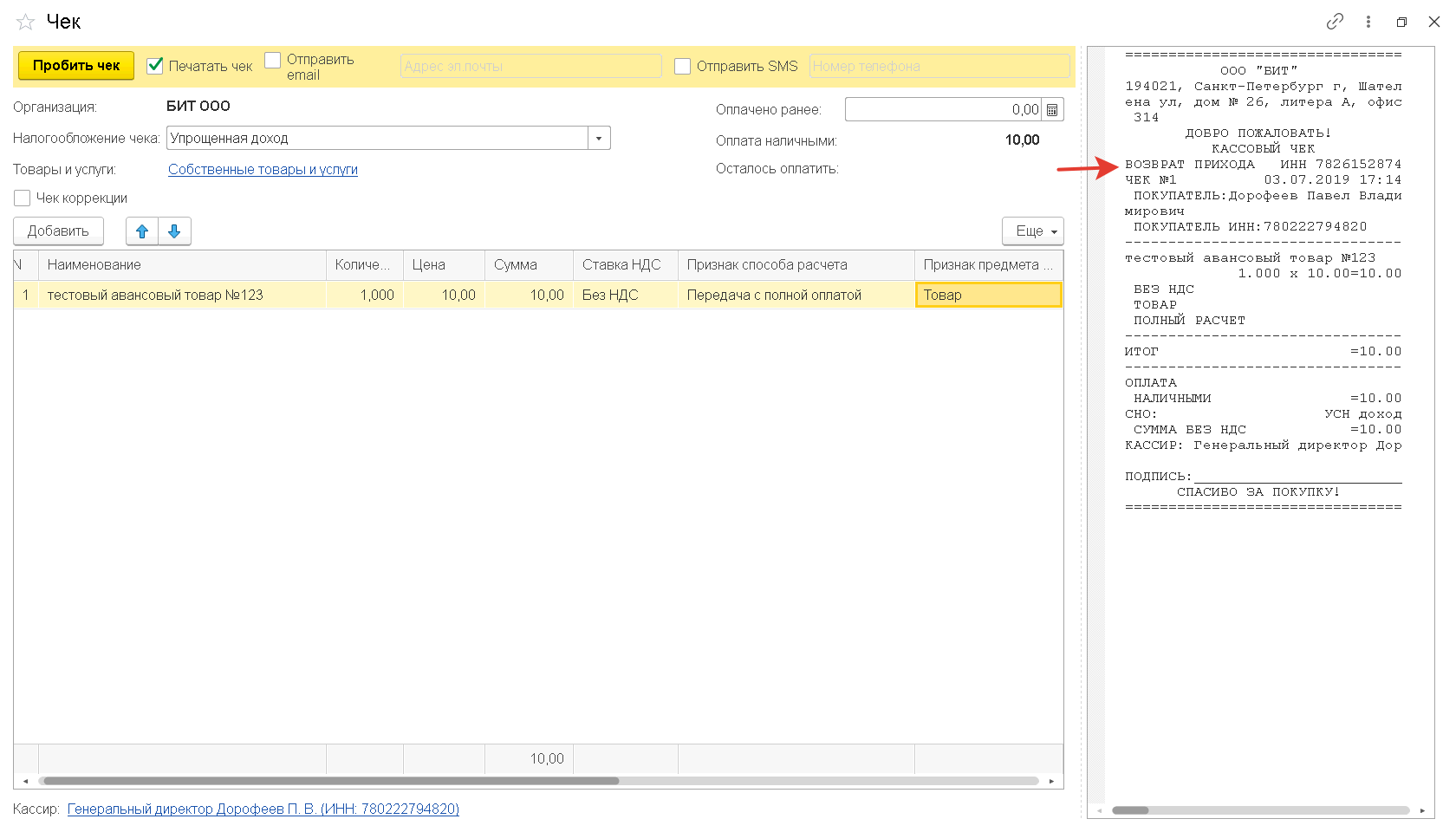Enable Отправить SMS checkbox
The image size is (1456, 832).
683,66
